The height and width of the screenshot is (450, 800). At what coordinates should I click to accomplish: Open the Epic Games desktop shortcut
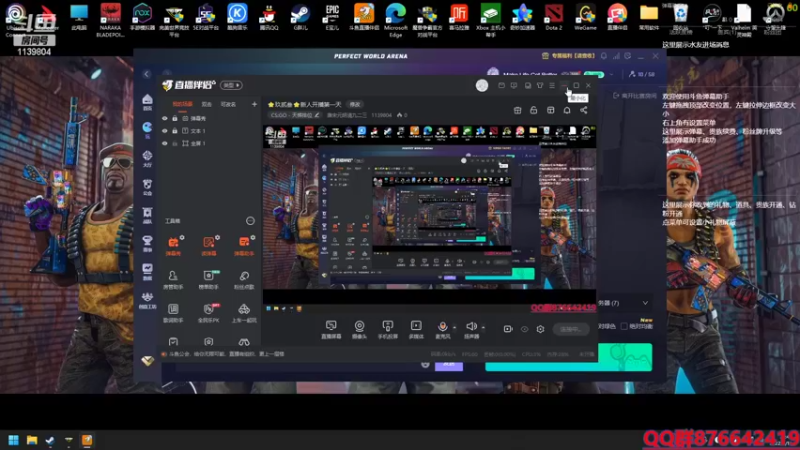point(332,17)
